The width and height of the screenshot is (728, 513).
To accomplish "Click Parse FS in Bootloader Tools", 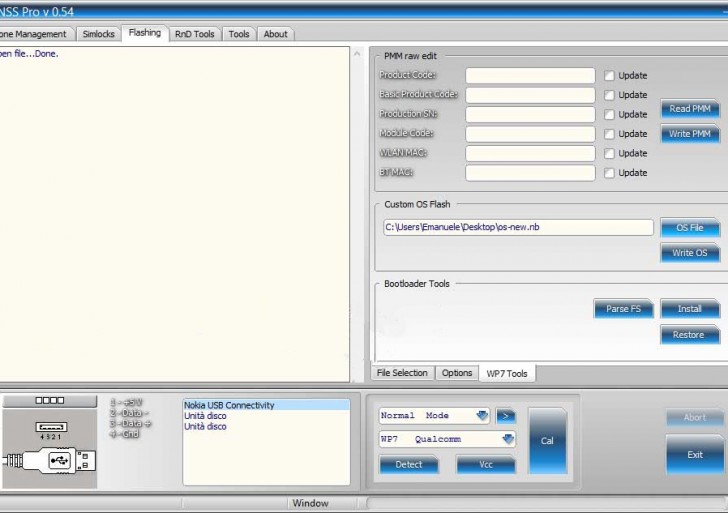I will (x=623, y=309).
